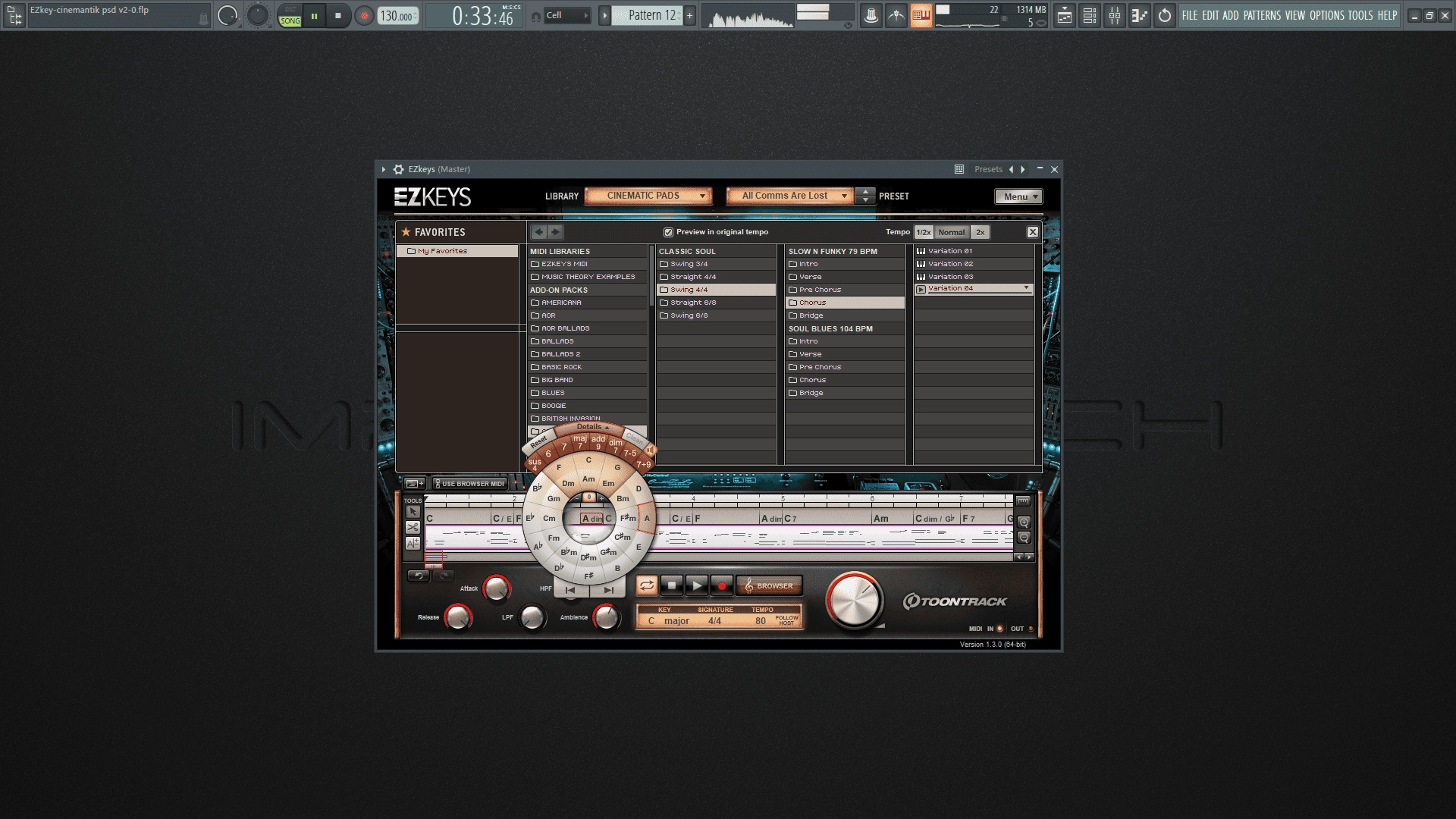
Task: Open the FILE menu
Action: tap(1190, 15)
